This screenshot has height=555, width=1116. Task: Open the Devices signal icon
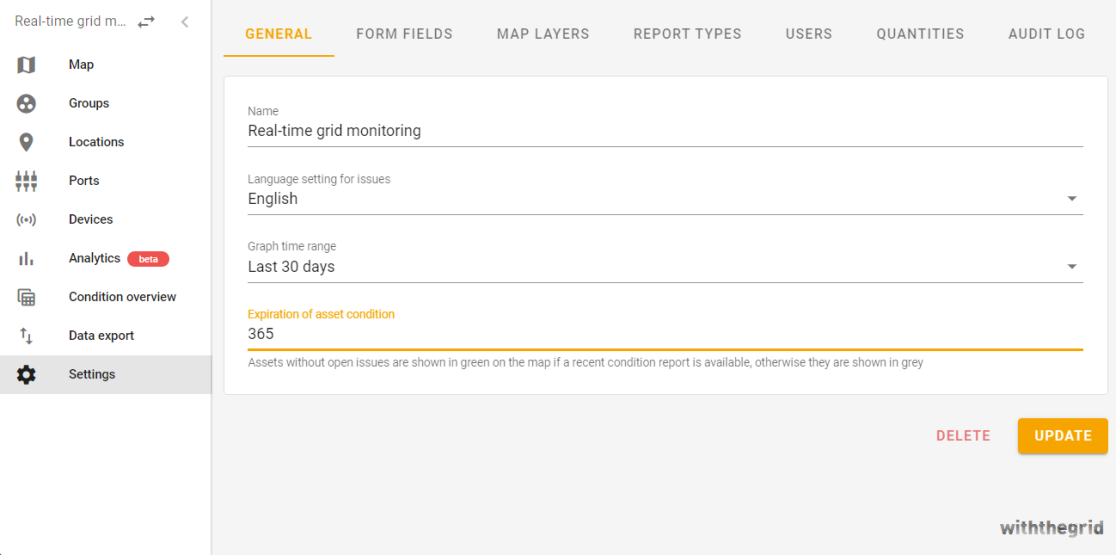click(x=26, y=219)
